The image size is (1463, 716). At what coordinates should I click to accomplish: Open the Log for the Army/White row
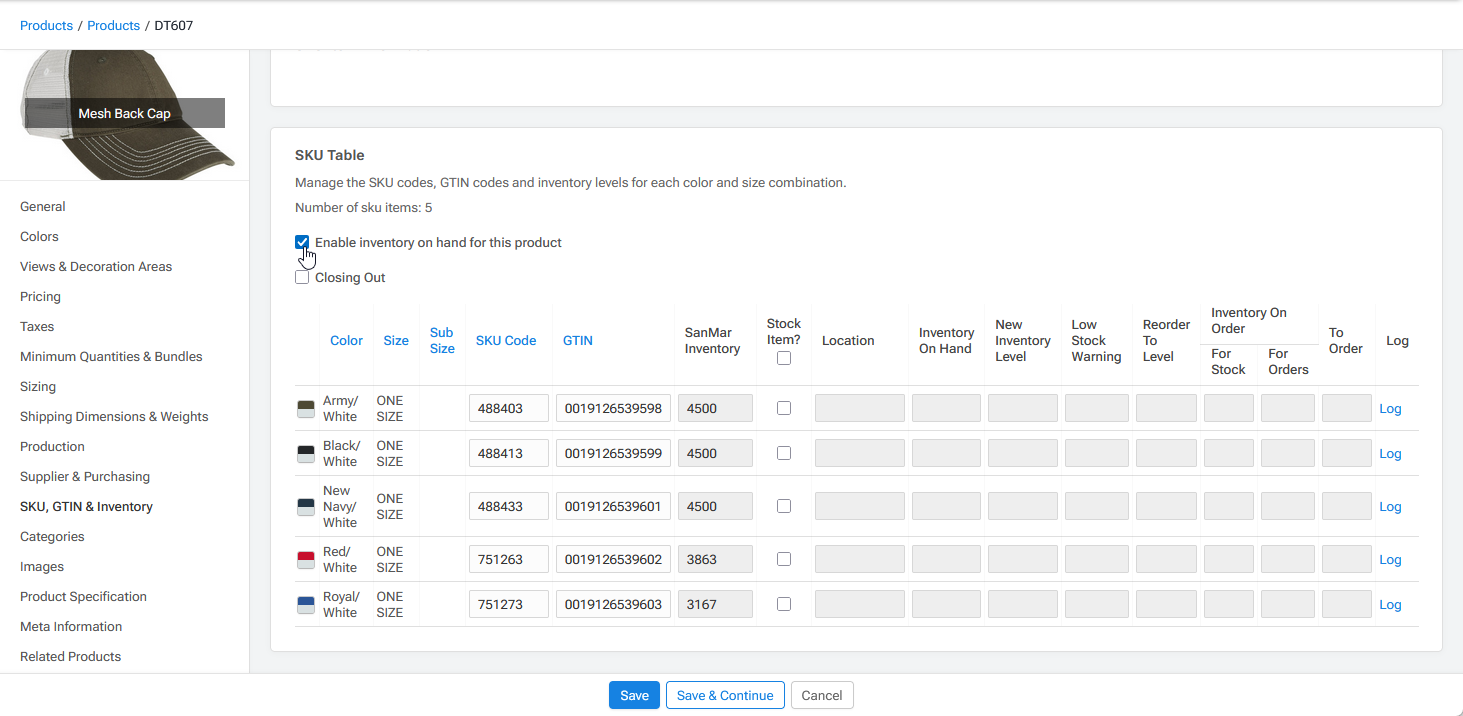(x=1390, y=408)
